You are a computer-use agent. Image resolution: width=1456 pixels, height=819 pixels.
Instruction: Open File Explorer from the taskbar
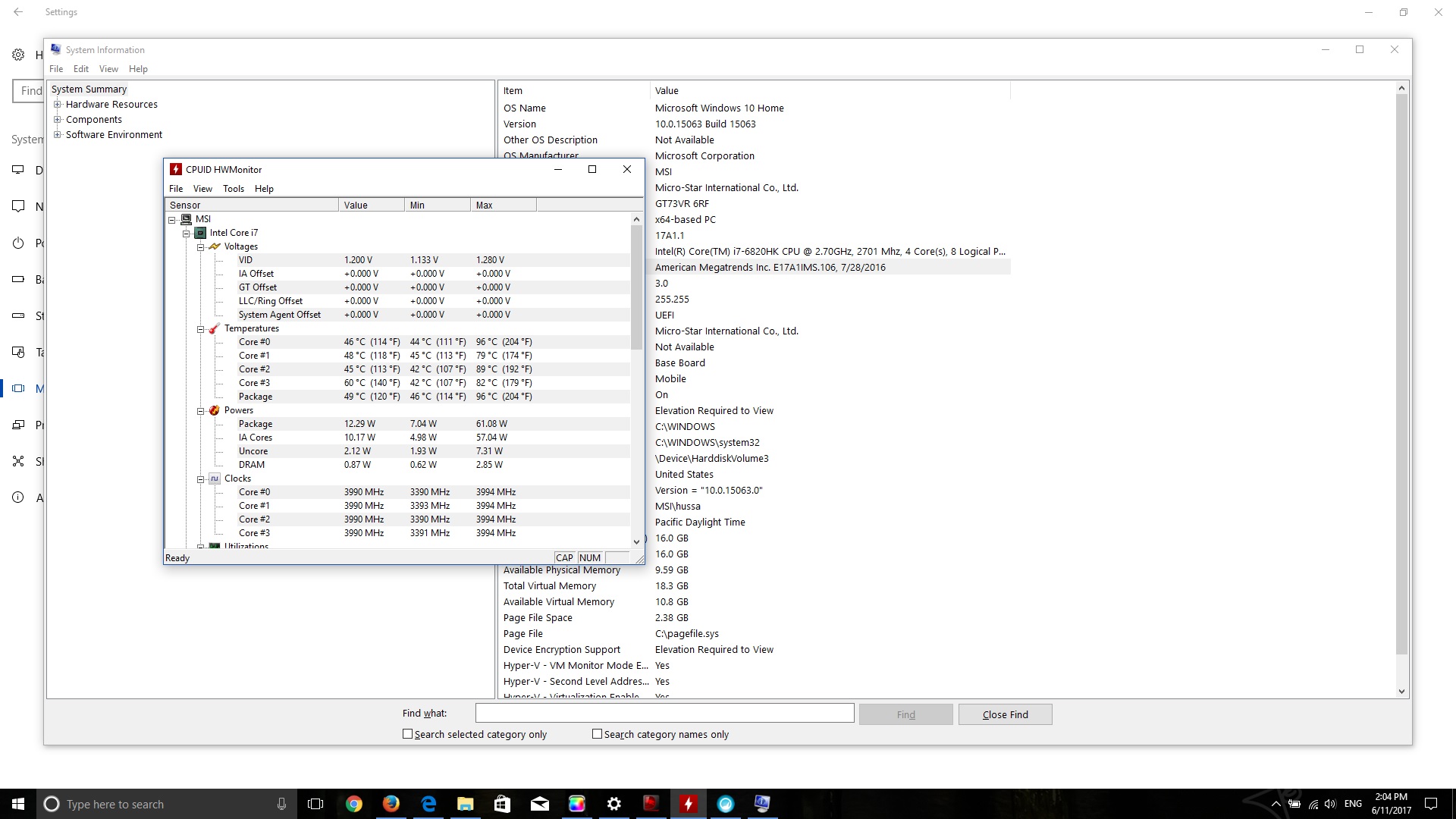(x=466, y=804)
